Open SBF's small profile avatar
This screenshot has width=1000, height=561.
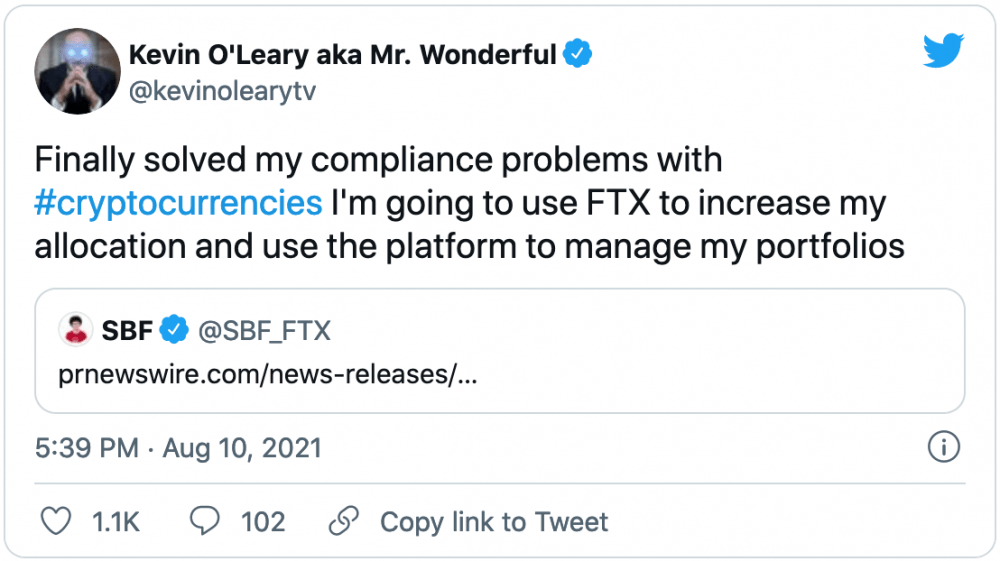tap(76, 330)
